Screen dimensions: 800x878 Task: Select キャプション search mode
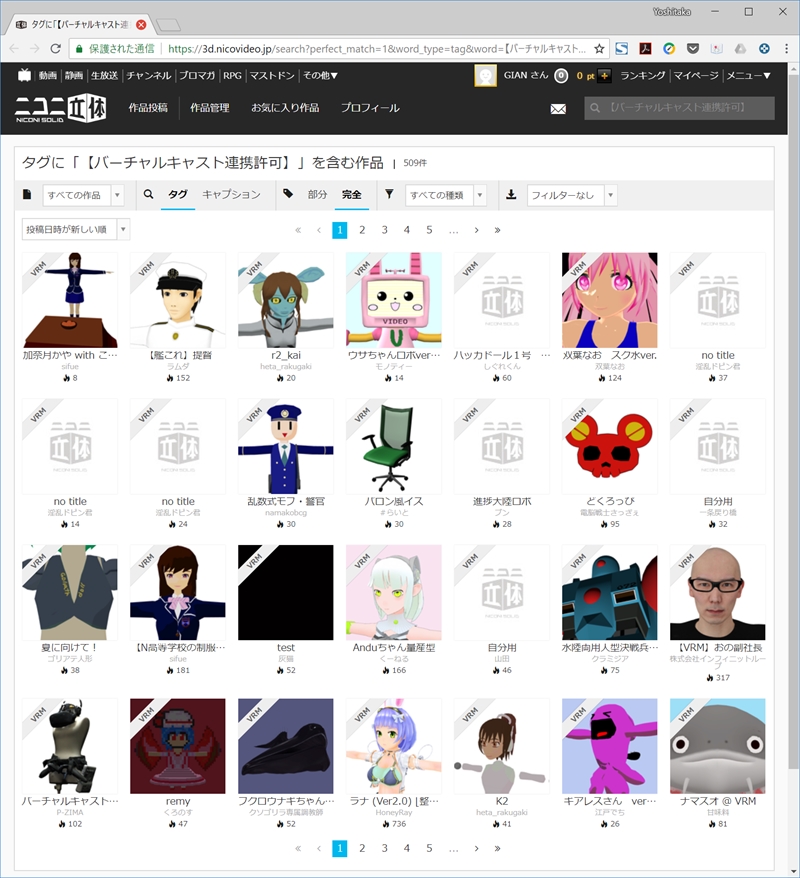(x=231, y=194)
